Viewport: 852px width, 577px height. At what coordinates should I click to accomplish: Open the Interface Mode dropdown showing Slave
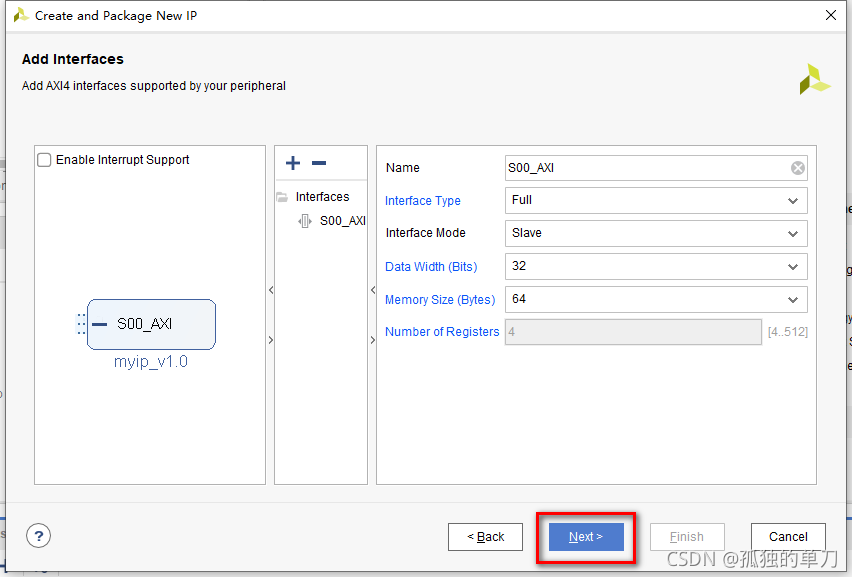(x=656, y=233)
